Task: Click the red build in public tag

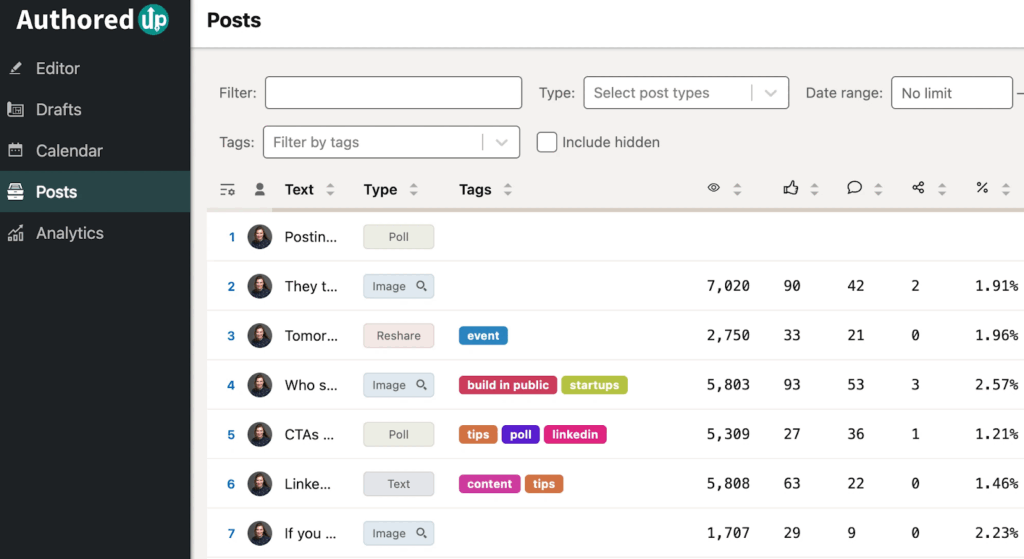Action: (508, 385)
